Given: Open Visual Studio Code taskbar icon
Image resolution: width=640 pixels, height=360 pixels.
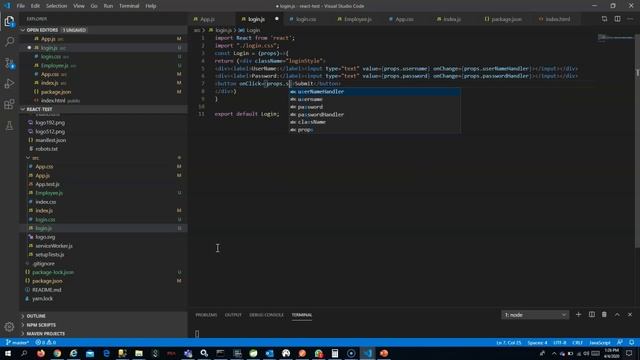Looking at the screenshot, I should point(367,353).
